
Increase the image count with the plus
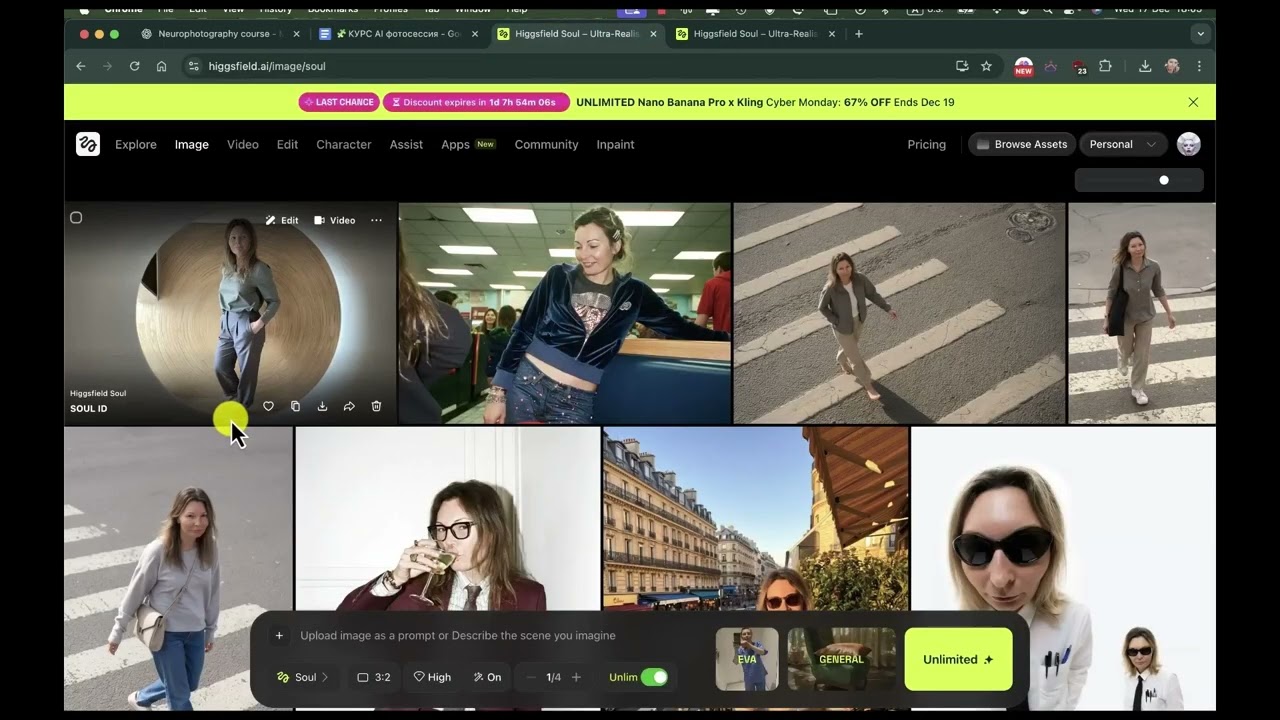coord(576,677)
